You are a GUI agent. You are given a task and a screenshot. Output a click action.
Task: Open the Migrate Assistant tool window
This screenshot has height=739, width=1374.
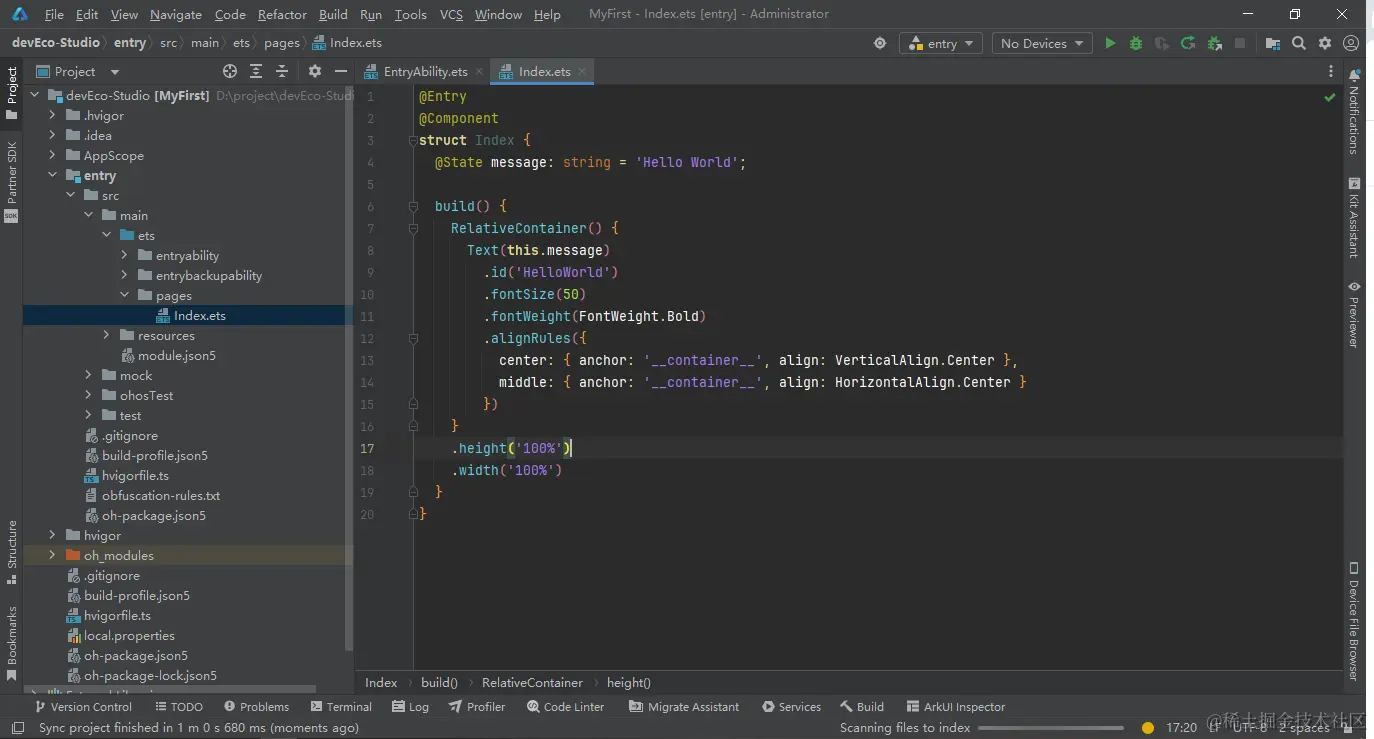coord(684,706)
